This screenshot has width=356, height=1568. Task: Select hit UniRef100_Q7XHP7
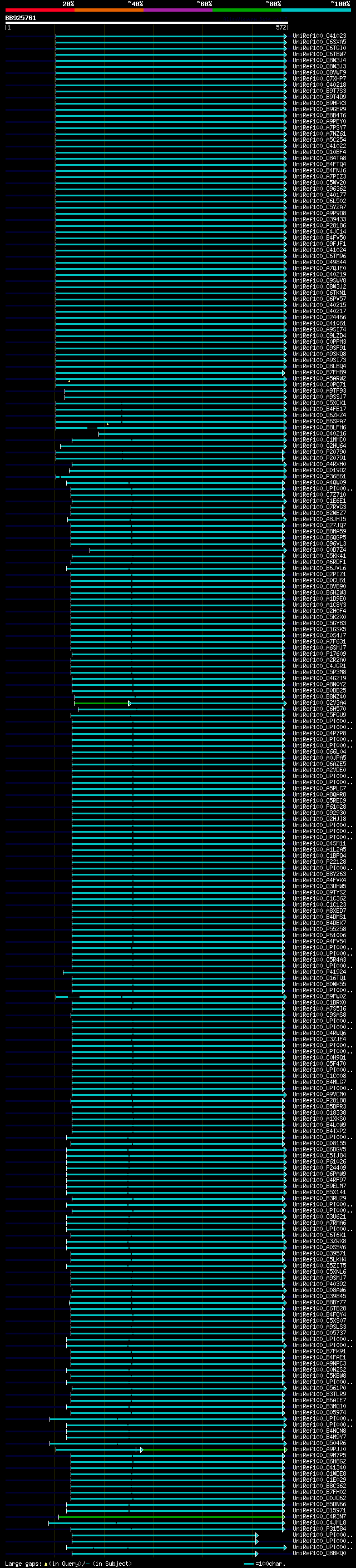319,78
